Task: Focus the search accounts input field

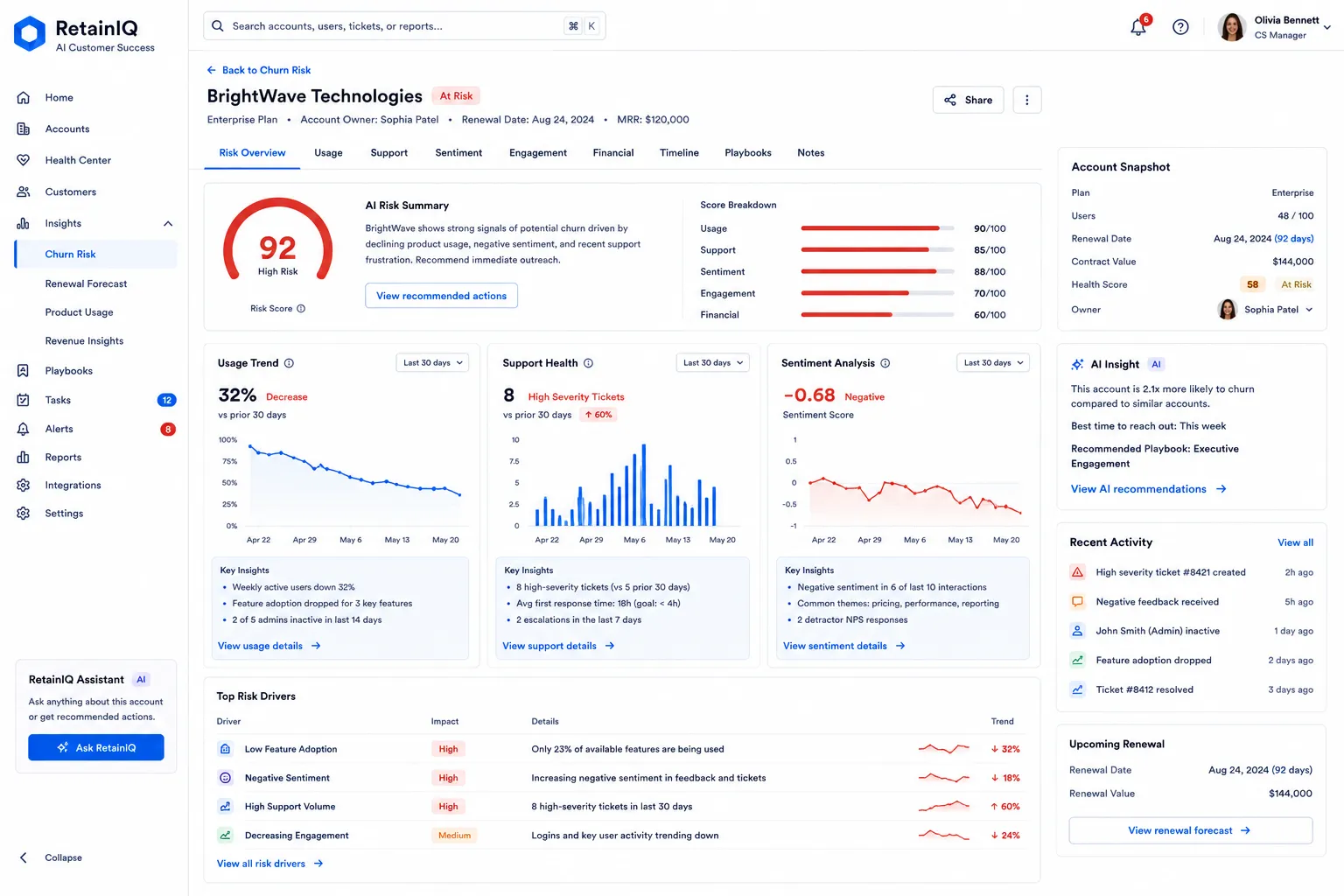Action: [x=404, y=26]
